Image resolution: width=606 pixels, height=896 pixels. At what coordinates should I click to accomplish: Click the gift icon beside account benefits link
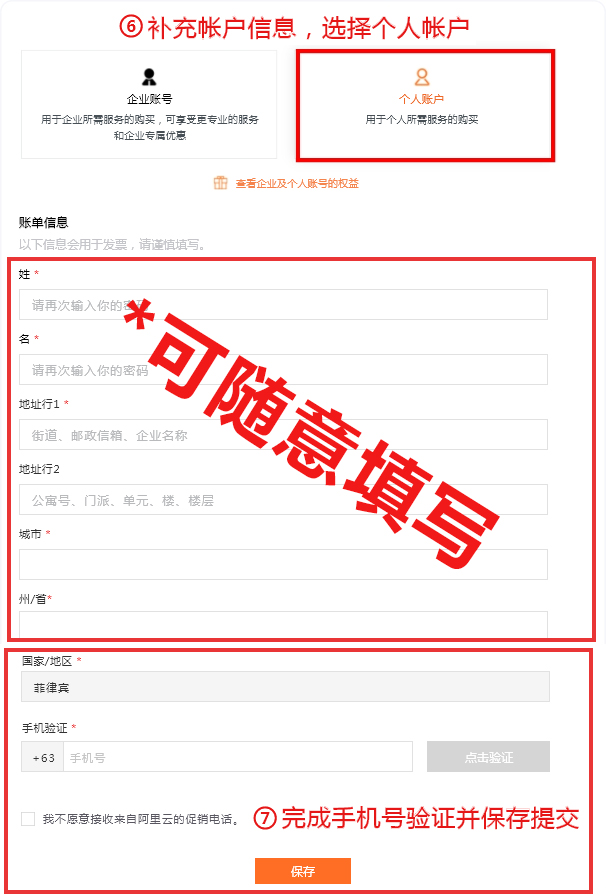click(x=221, y=183)
